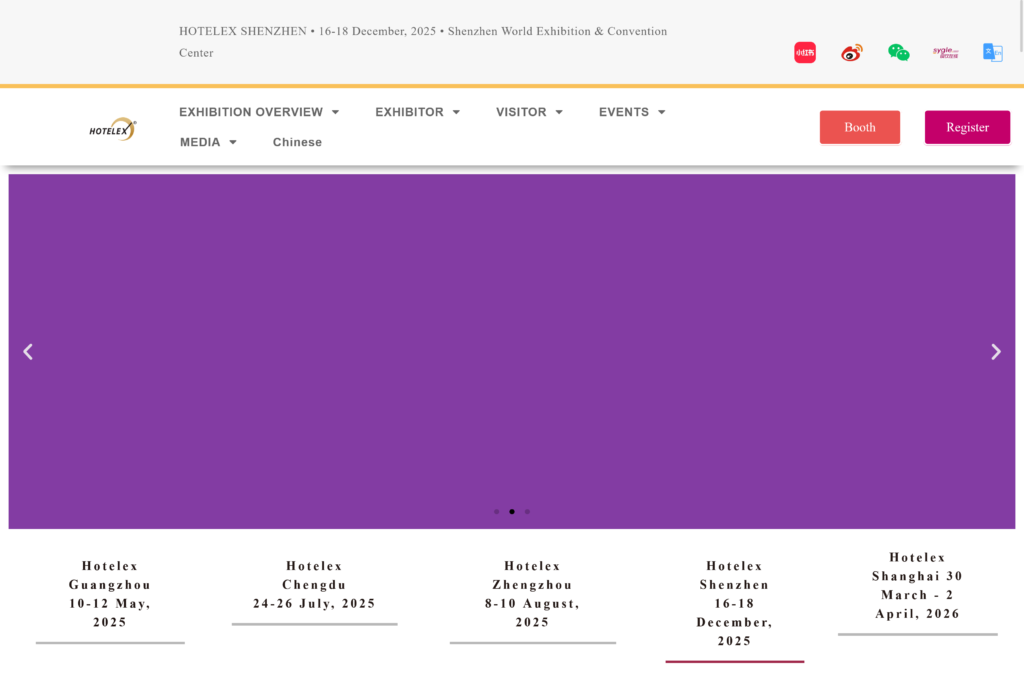
Task: Switch site language to Chinese
Action: click(297, 142)
